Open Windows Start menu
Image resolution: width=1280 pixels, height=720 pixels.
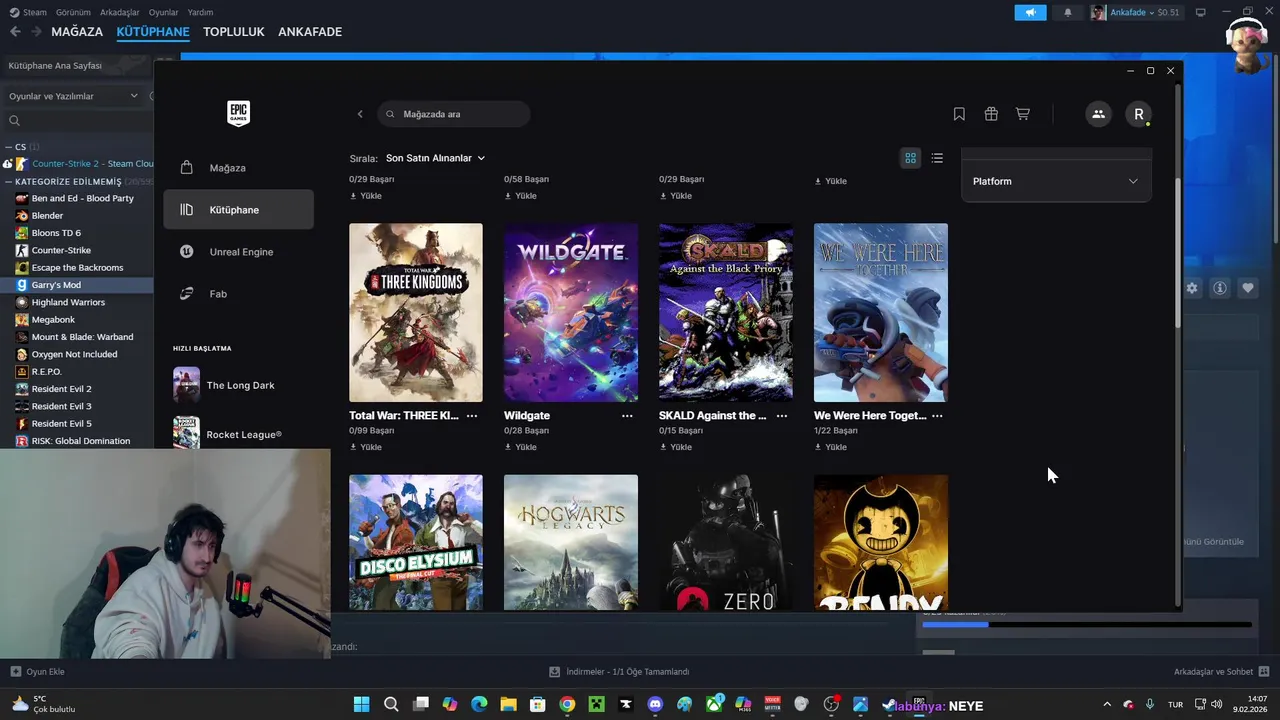pos(362,704)
